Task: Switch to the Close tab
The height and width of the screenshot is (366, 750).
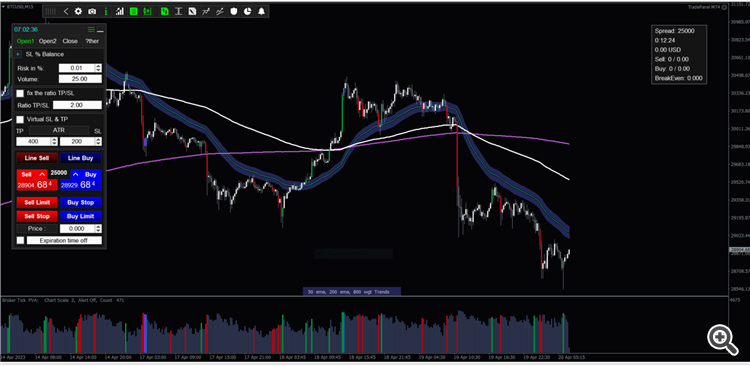Action: [x=70, y=41]
